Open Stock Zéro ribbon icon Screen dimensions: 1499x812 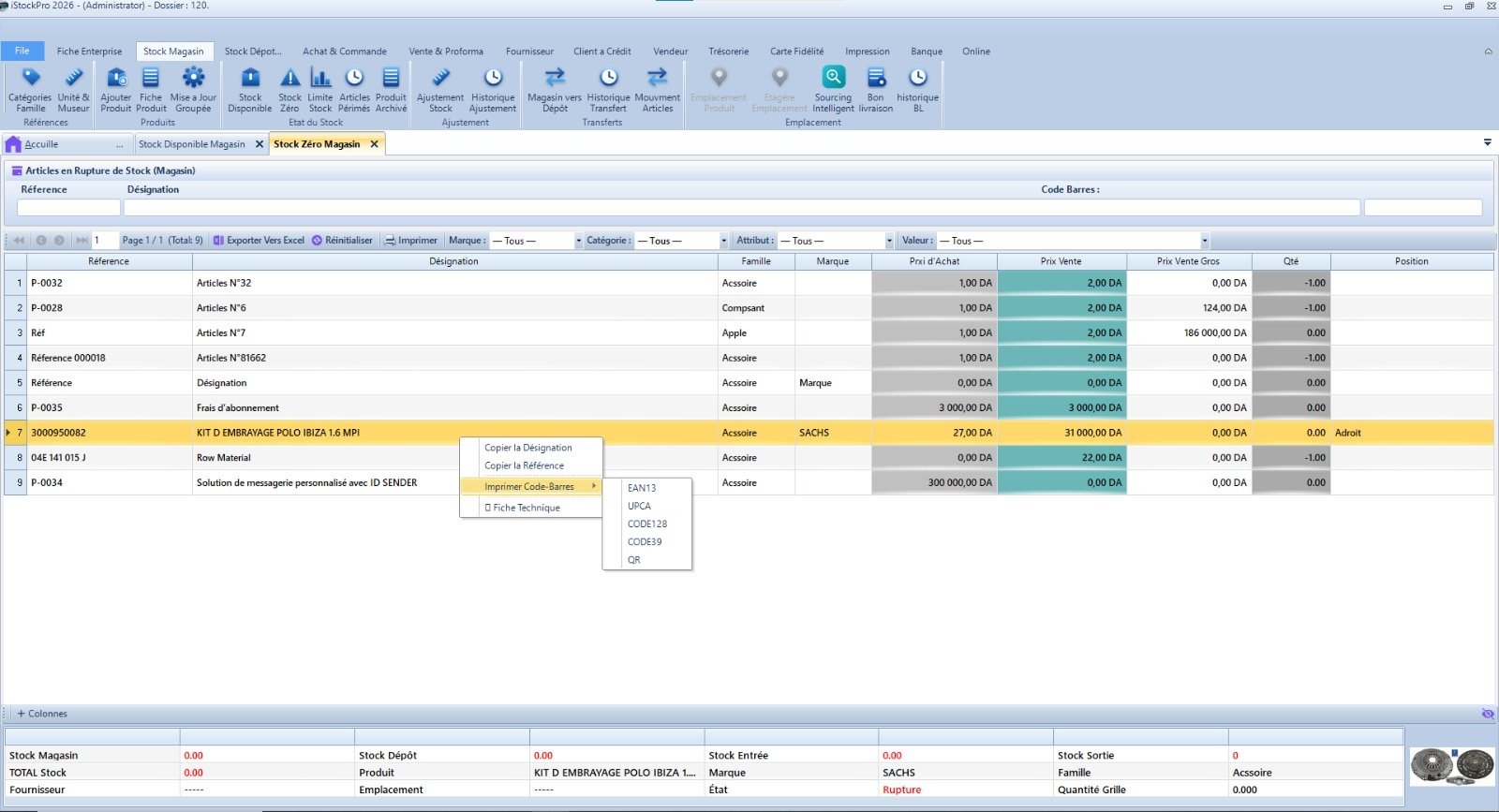[x=290, y=90]
